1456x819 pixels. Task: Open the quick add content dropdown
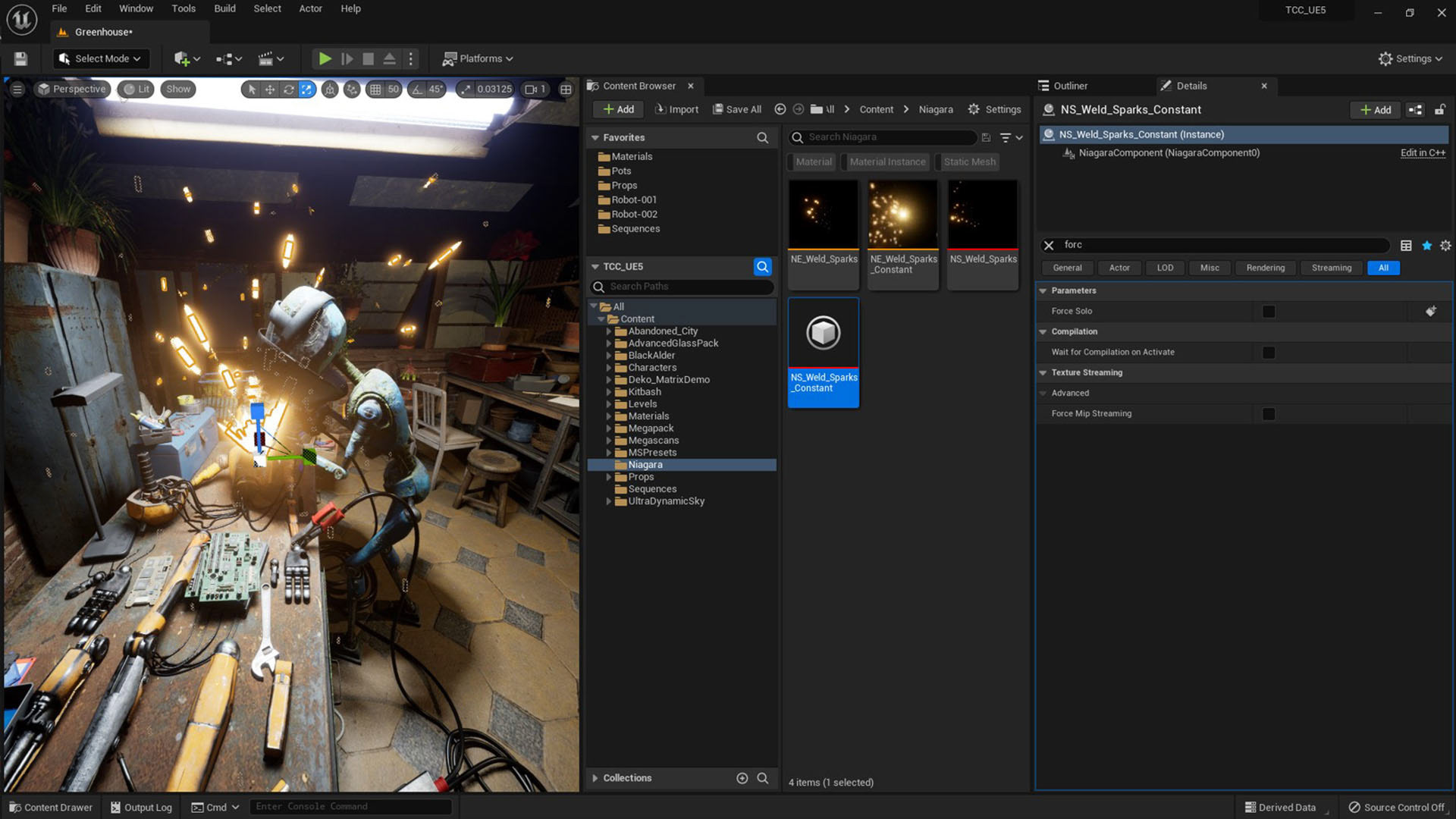(x=187, y=58)
